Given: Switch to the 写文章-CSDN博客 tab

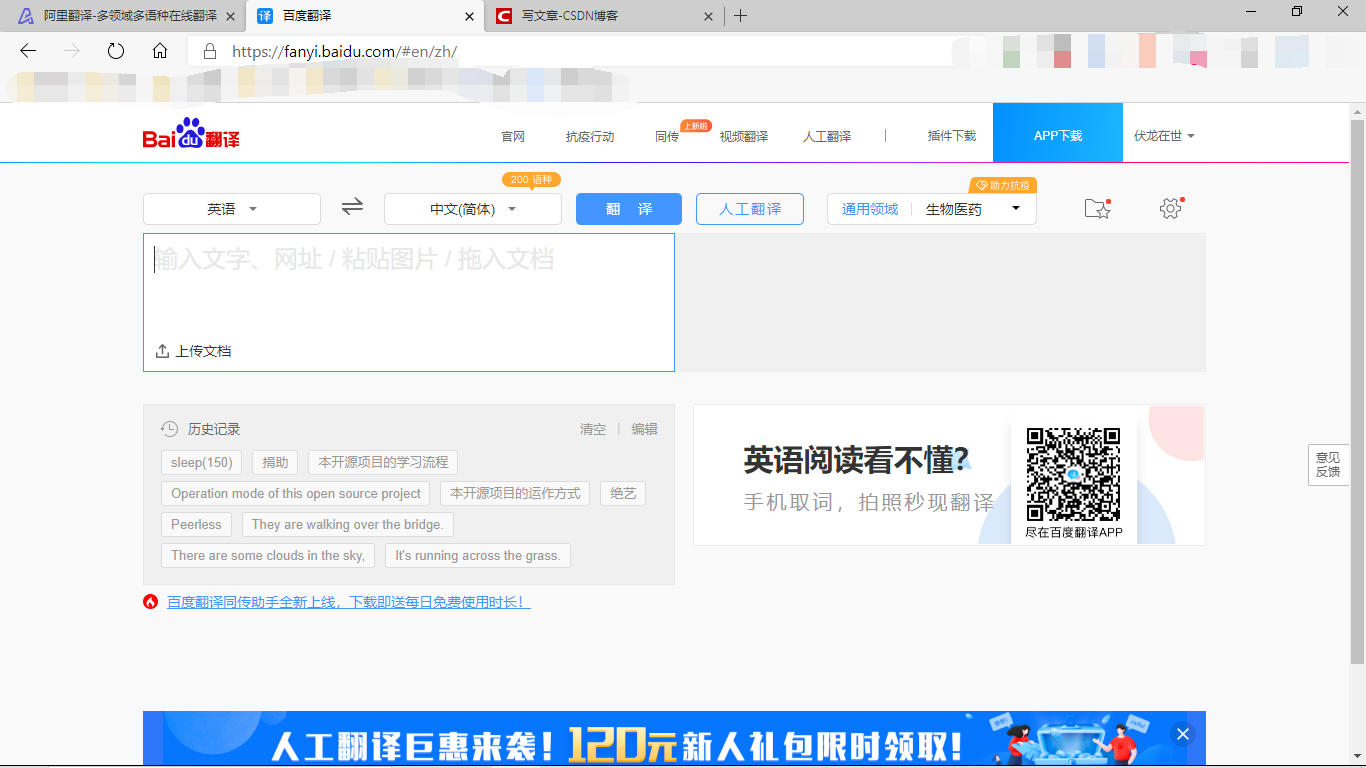Looking at the screenshot, I should 605,16.
